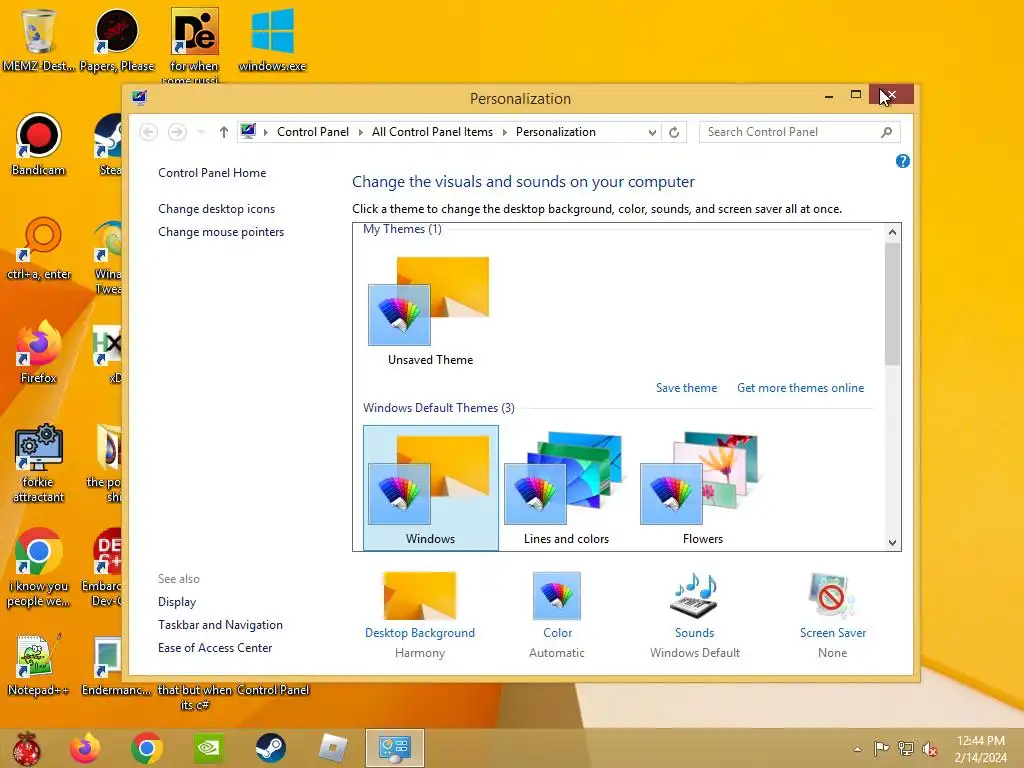Open Firefox from the taskbar
This screenshot has height=768, width=1024.
(85, 748)
